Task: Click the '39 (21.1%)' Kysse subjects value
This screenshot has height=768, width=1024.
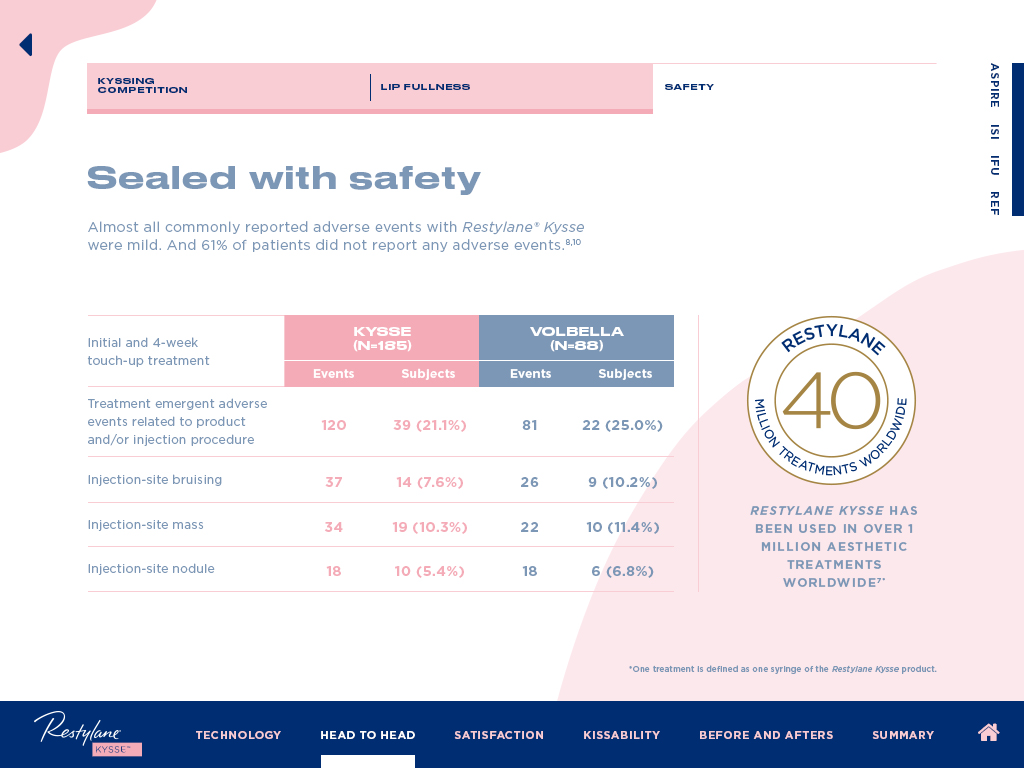Action: click(430, 425)
